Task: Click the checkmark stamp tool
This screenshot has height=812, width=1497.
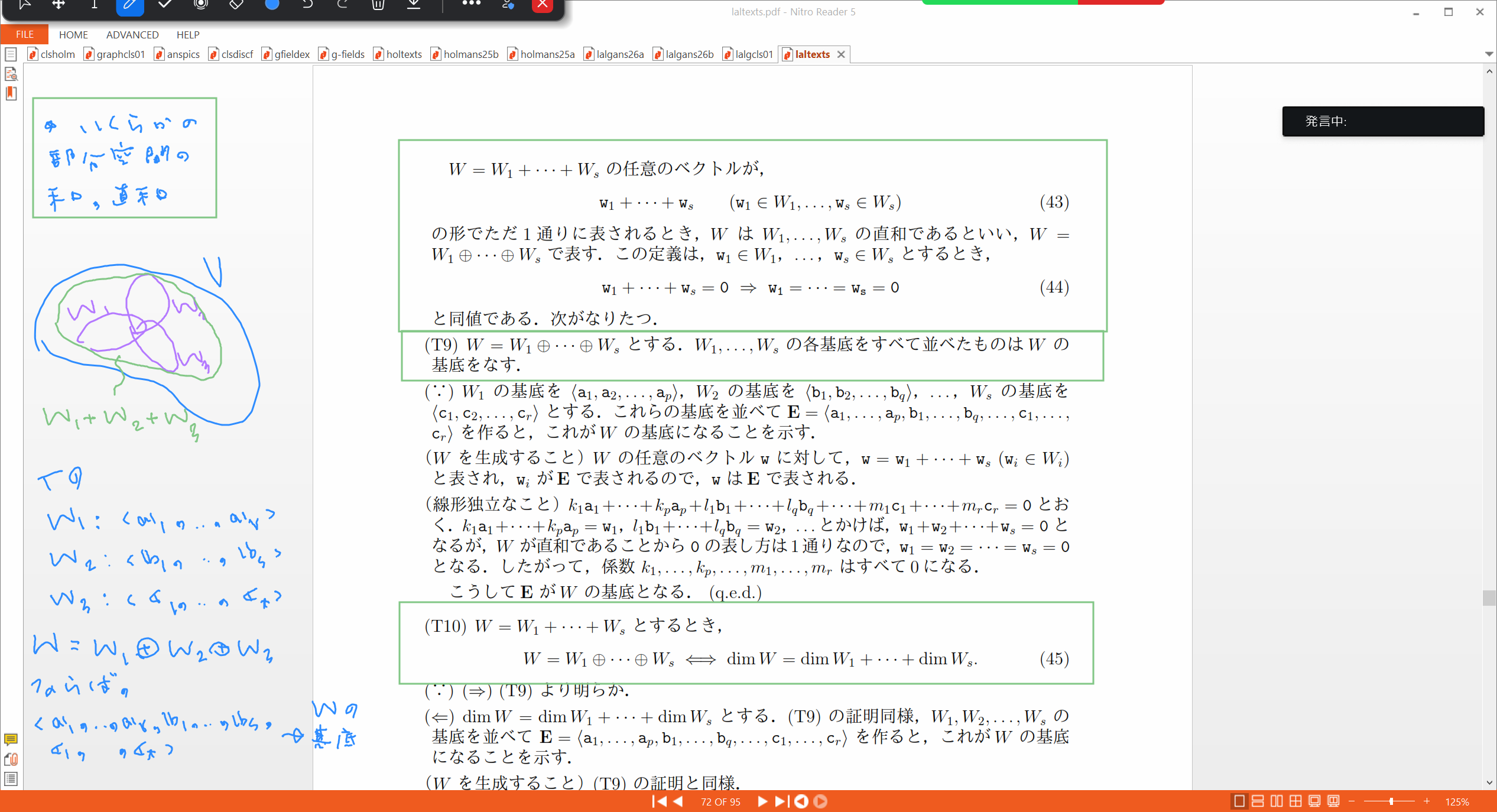Action: click(x=165, y=4)
